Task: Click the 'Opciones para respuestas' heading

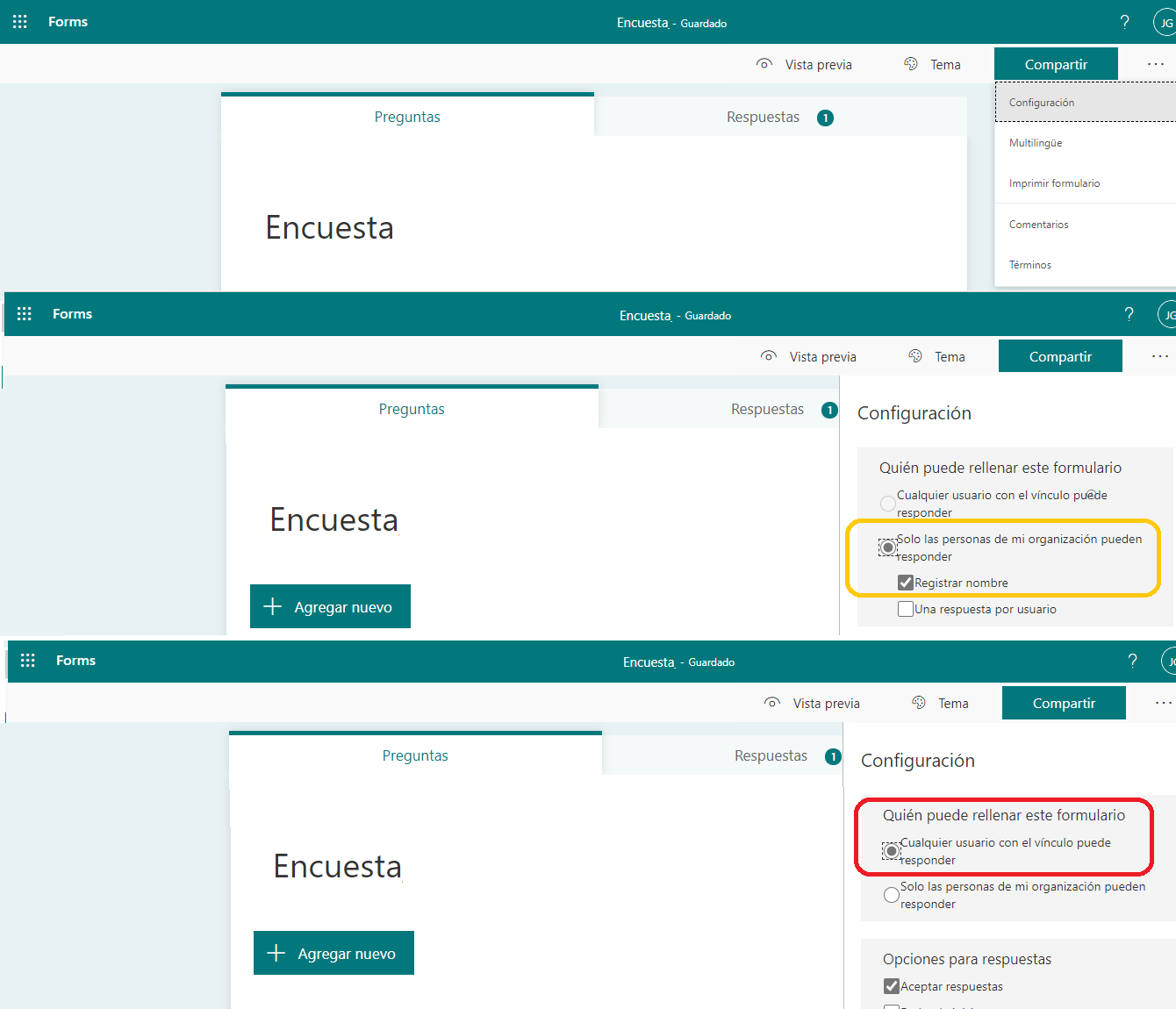Action: coord(967,959)
